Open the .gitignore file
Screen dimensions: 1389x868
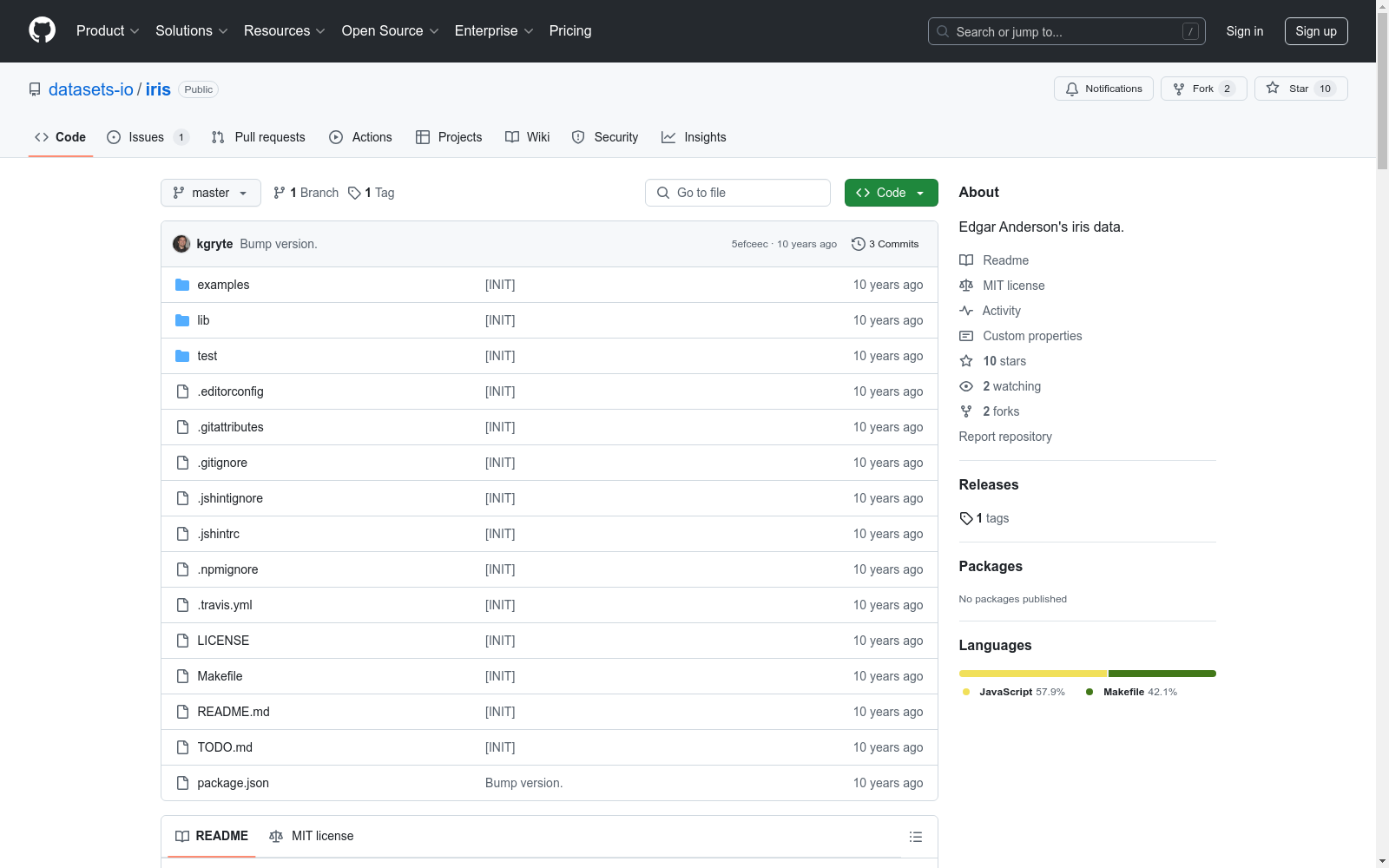coord(222,463)
